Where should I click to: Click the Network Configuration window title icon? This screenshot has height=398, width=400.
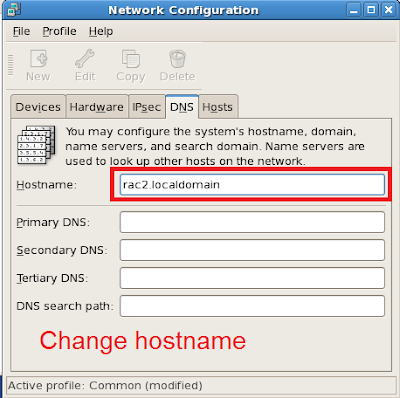pyautogui.click(x=14, y=9)
